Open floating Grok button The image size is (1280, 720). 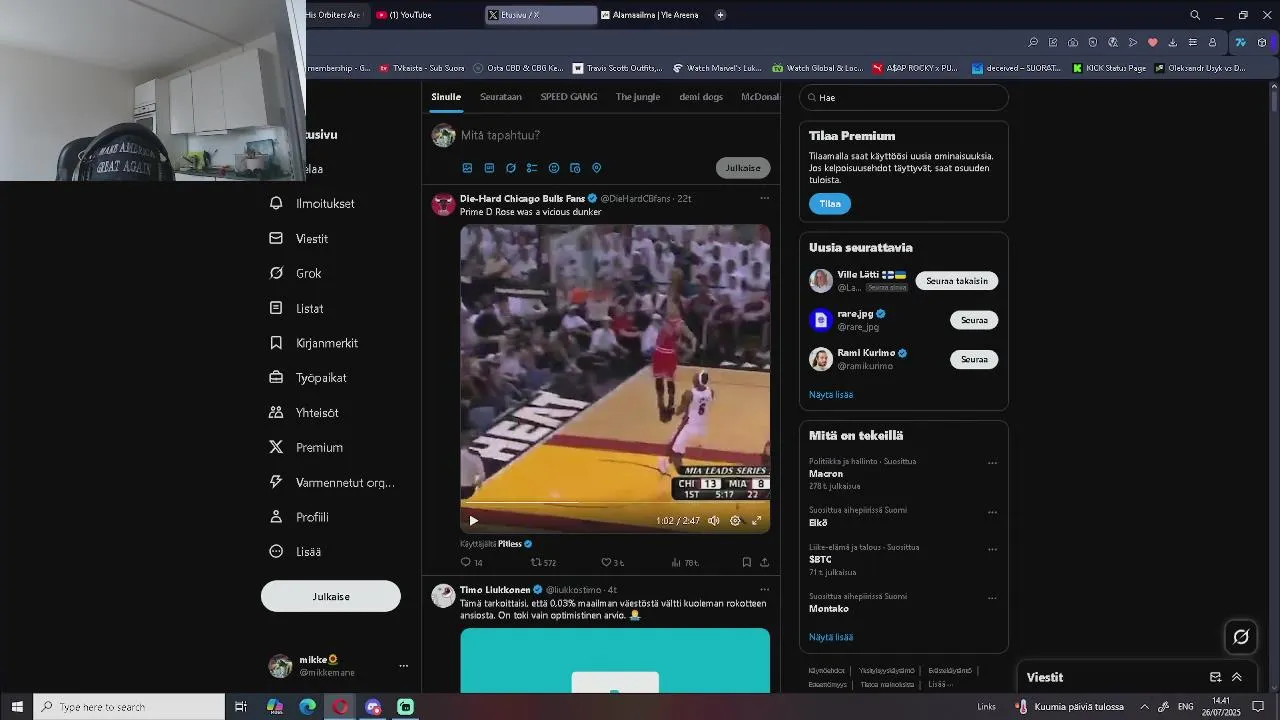coord(1241,636)
